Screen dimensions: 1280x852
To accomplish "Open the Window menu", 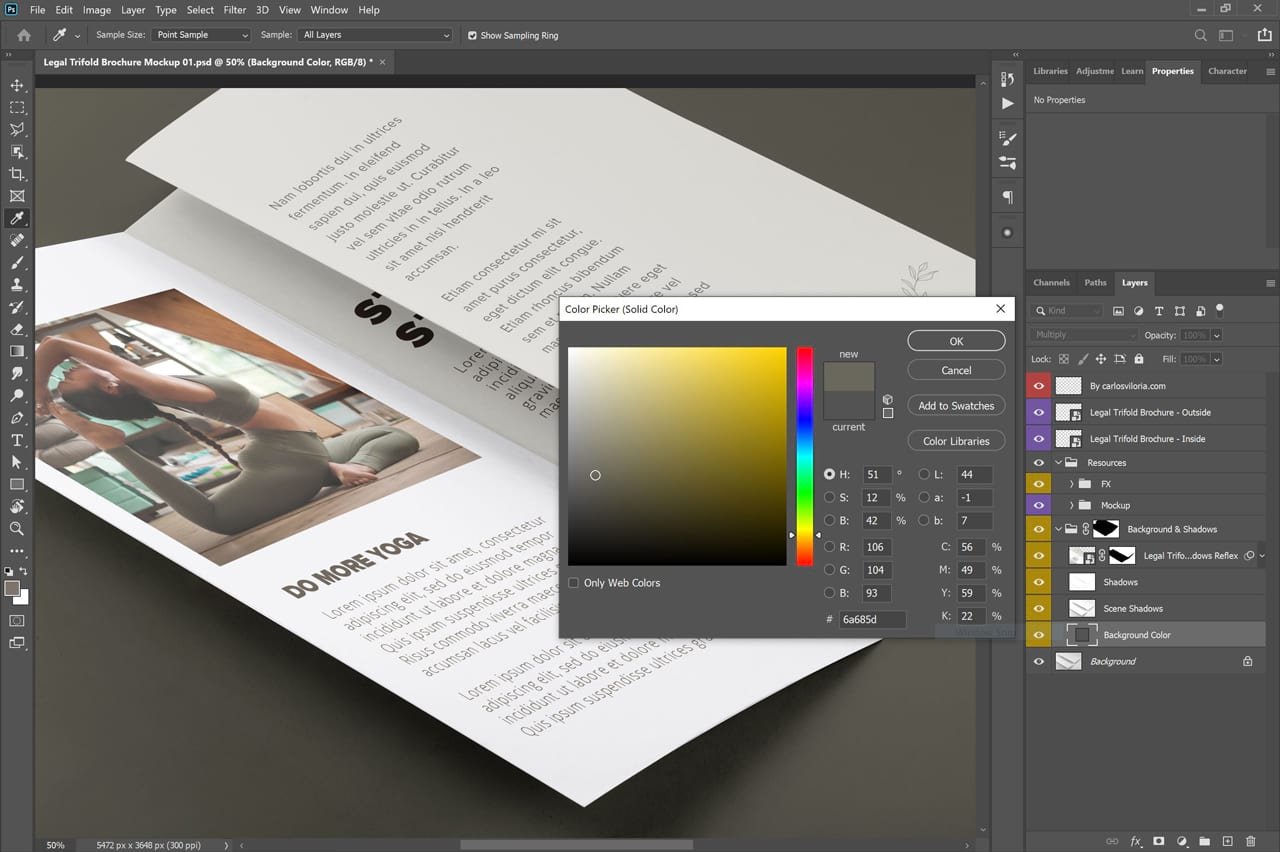I will coord(329,10).
